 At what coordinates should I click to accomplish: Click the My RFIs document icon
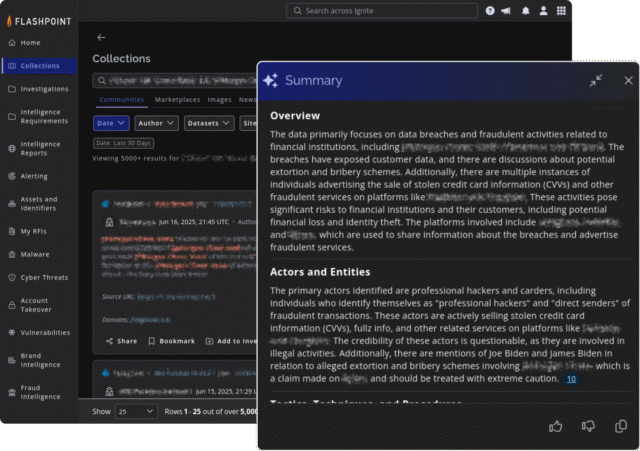[x=12, y=231]
